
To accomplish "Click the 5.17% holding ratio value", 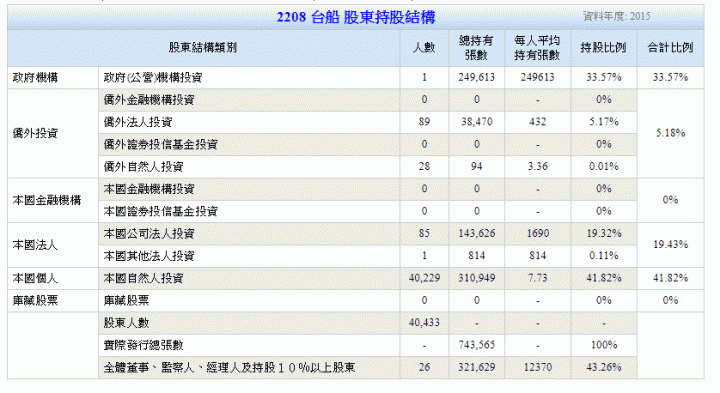I will click(604, 122).
